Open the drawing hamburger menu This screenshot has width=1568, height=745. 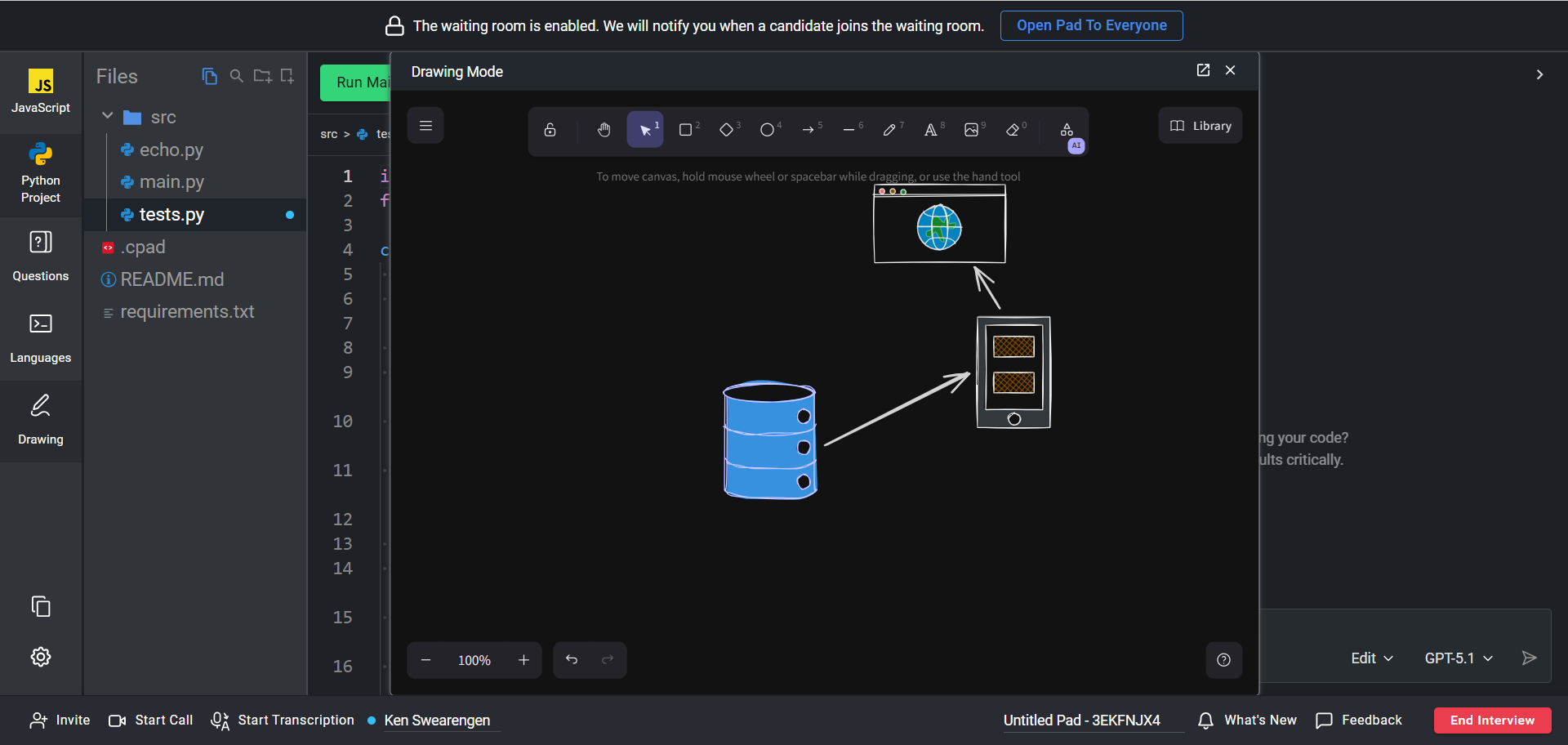pyautogui.click(x=425, y=126)
